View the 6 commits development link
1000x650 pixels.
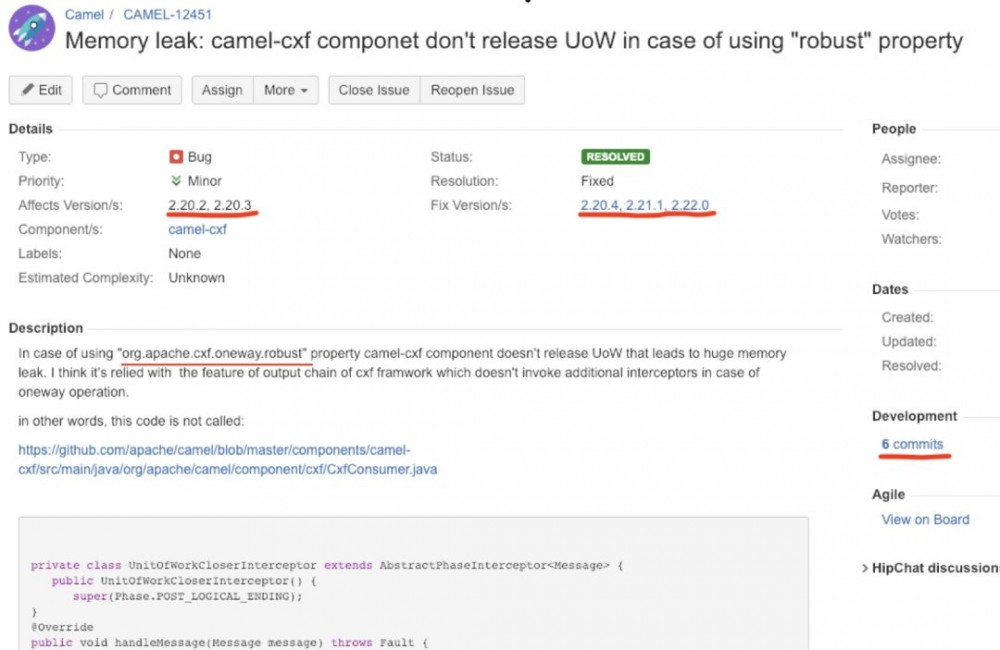coord(911,444)
